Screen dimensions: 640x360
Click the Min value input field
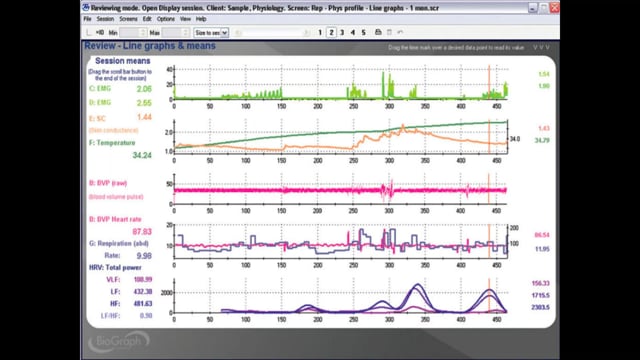pyautogui.click(x=130, y=33)
